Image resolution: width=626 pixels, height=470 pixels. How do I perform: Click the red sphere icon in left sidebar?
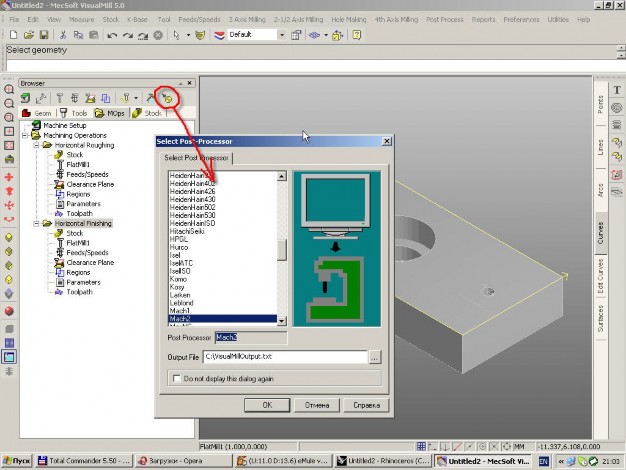(9, 311)
